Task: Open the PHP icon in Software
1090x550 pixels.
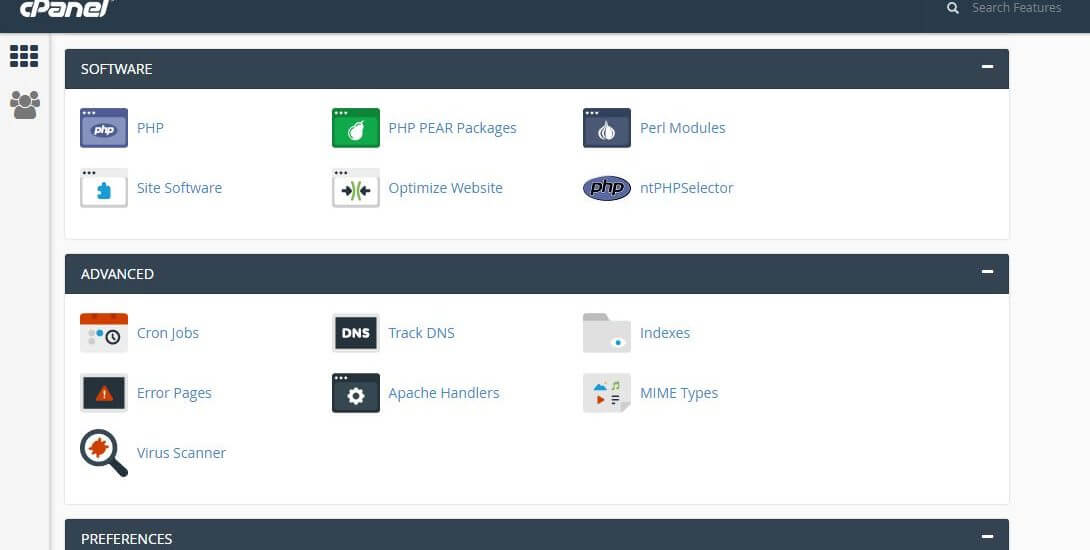Action: [x=104, y=128]
